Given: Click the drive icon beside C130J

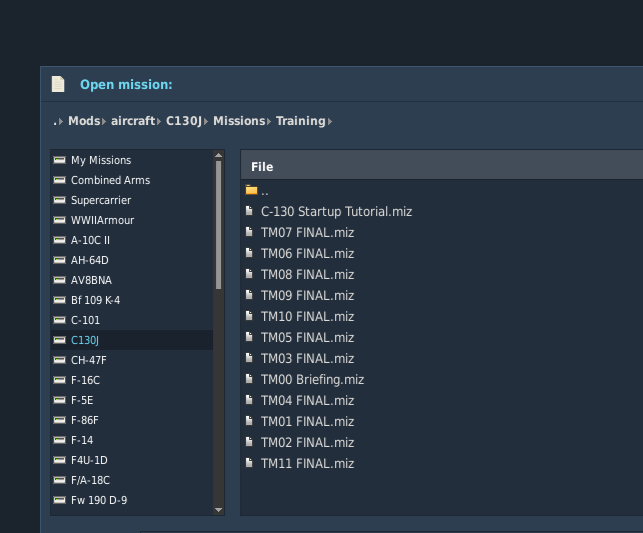Looking at the screenshot, I should point(59,340).
